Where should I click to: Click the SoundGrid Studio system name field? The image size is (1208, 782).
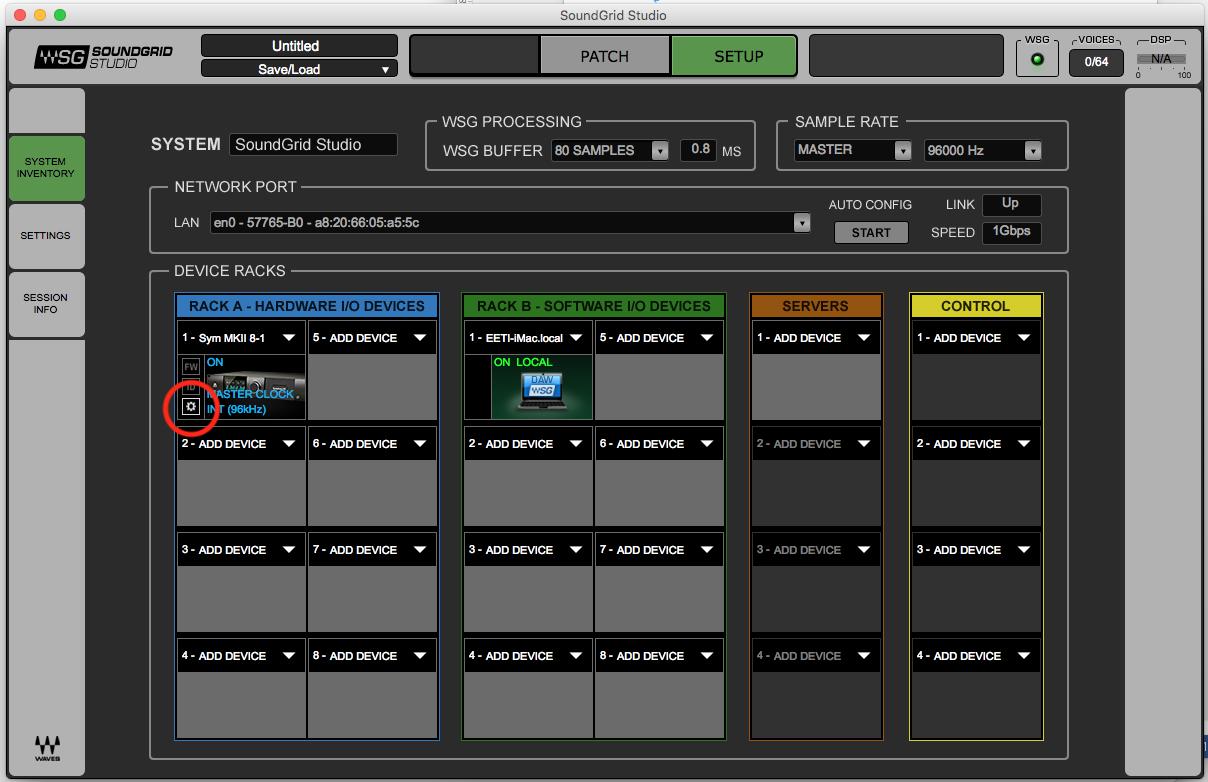[x=313, y=145]
